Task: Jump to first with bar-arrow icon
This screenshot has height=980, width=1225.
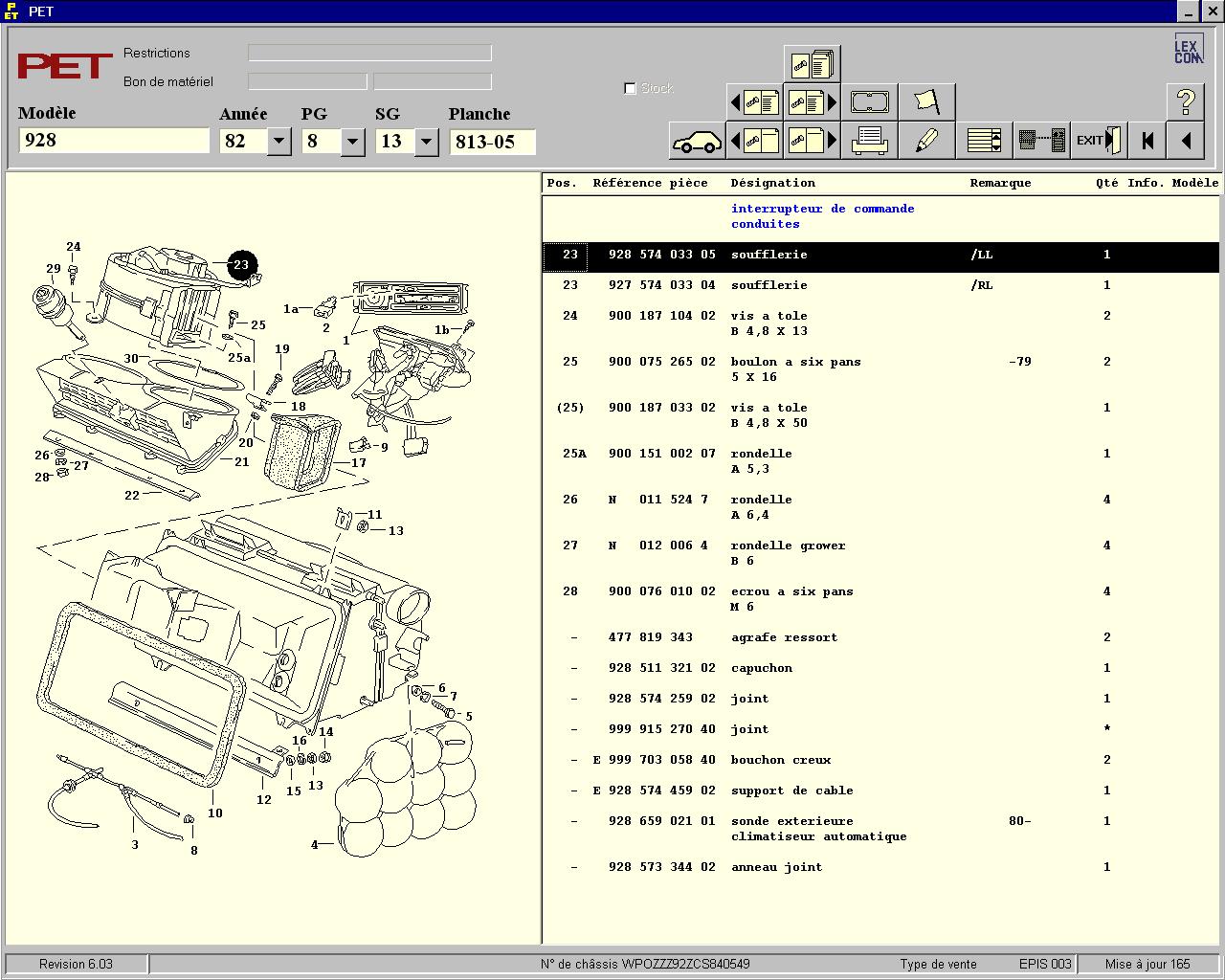Action: point(1147,142)
